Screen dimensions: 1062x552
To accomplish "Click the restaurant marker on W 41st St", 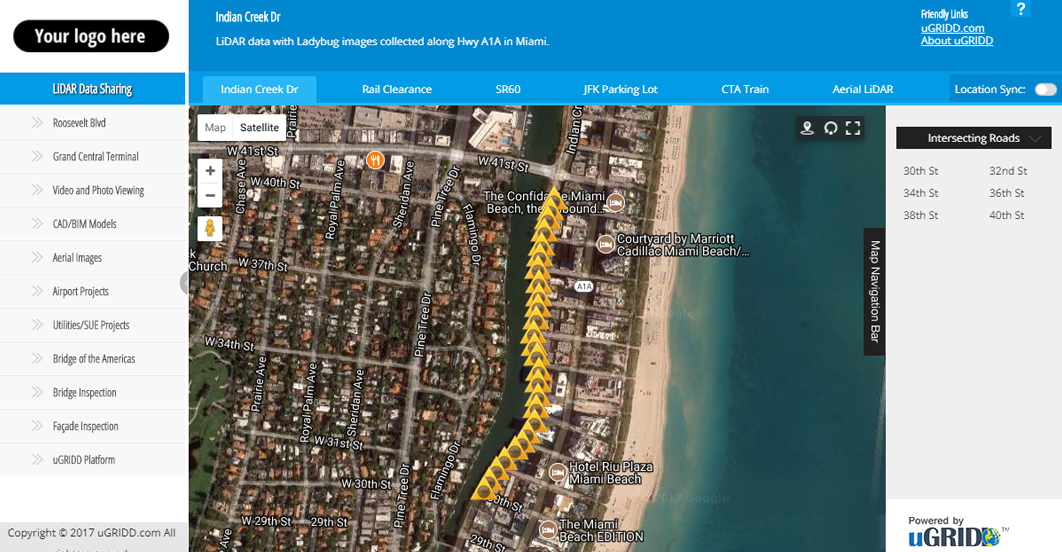I will pyautogui.click(x=376, y=159).
